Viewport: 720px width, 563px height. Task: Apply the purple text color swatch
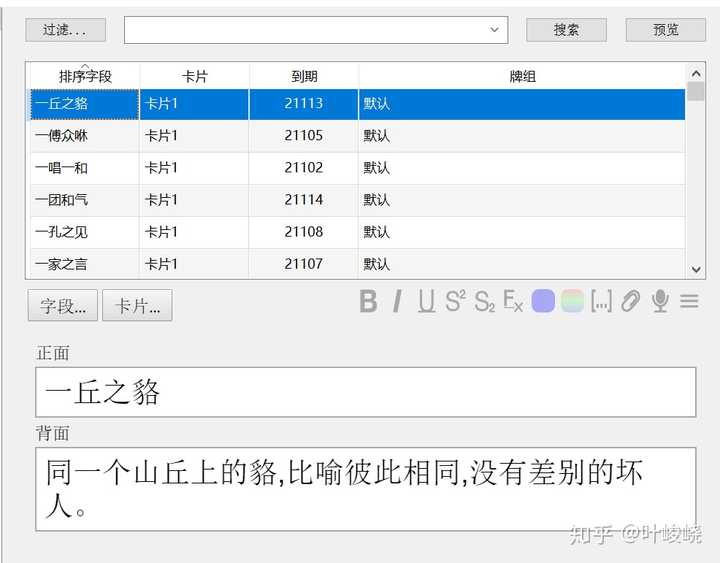543,301
